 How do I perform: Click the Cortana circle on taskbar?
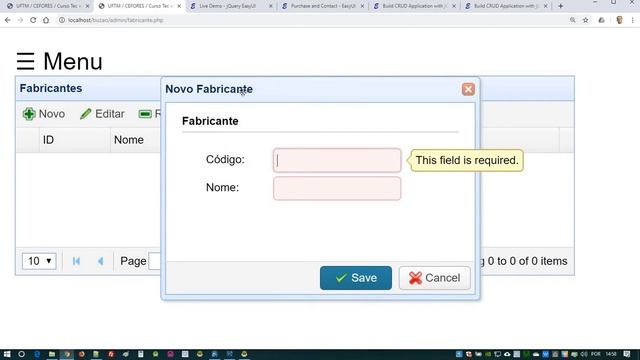click(x=22, y=354)
